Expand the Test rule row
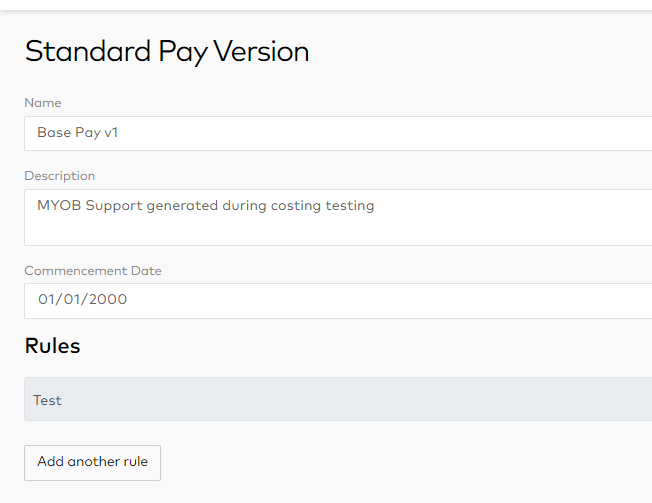 click(338, 399)
